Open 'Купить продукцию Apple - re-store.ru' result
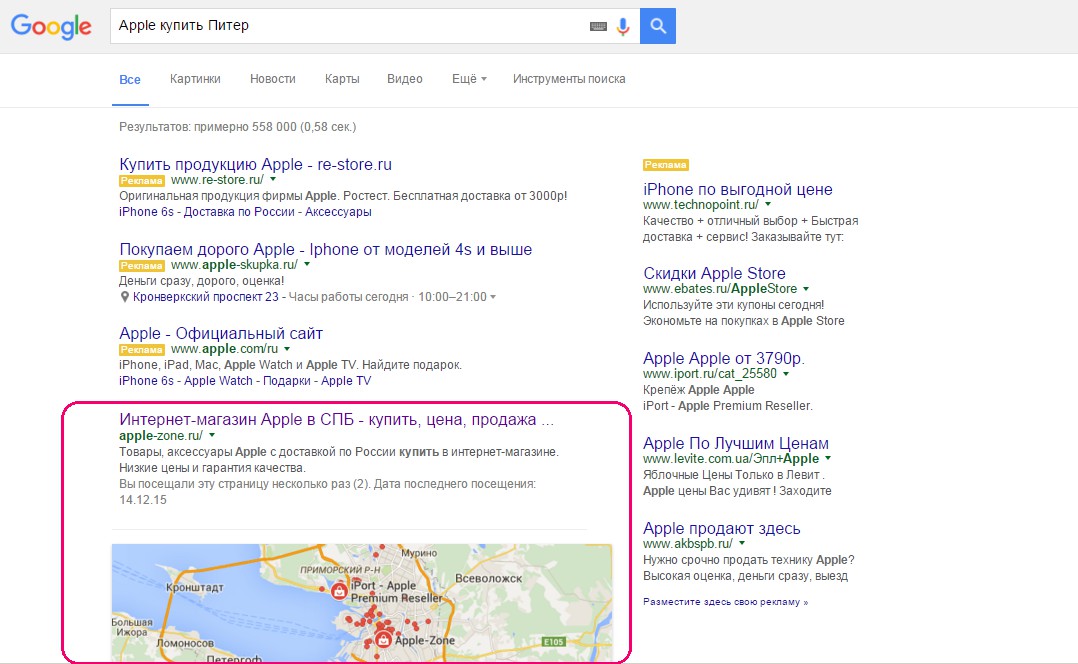 point(256,164)
